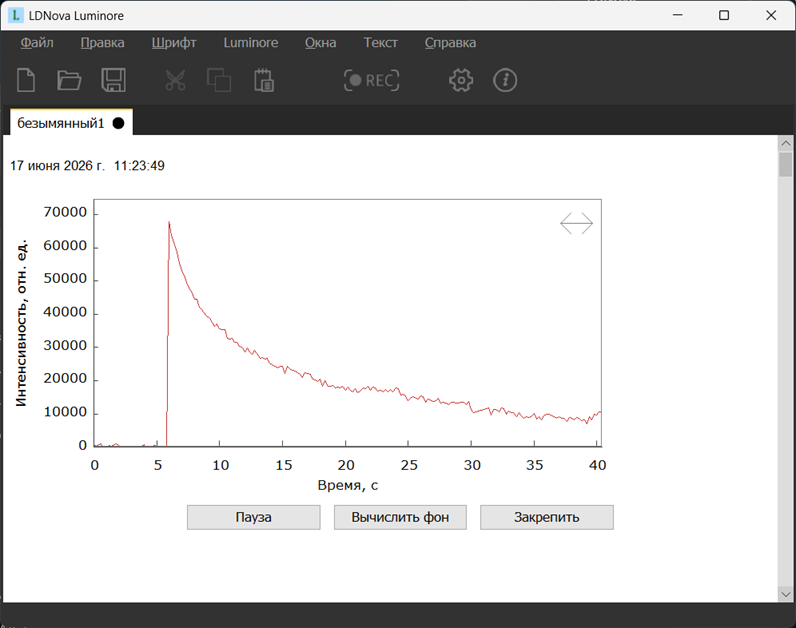Click the Вычислить фон button

coord(400,517)
